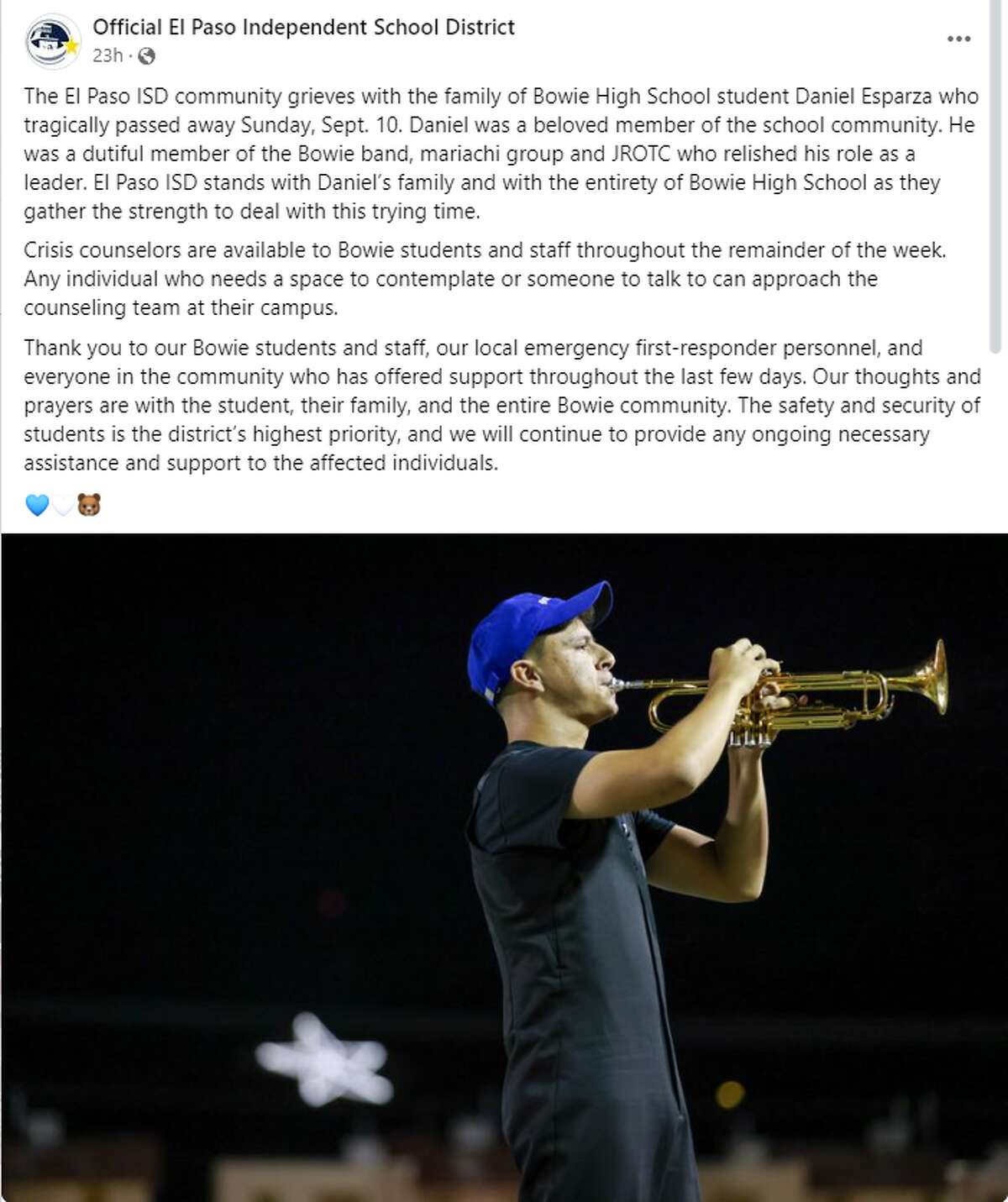Viewport: 1008px width, 1202px height.
Task: Click the bear emoji
Action: (89, 505)
